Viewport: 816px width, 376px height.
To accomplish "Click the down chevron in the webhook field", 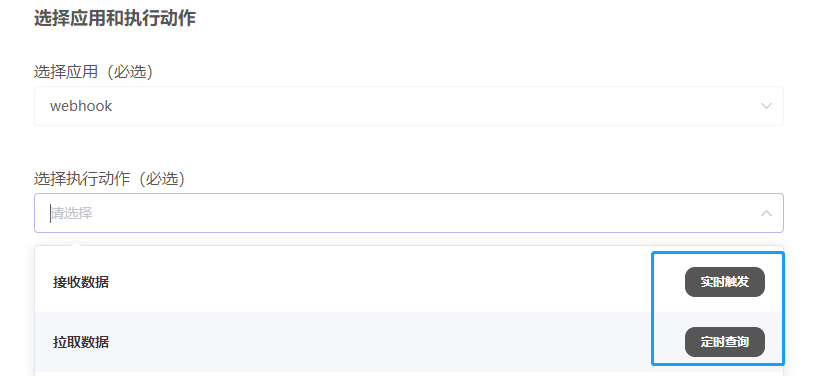I will point(766,106).
